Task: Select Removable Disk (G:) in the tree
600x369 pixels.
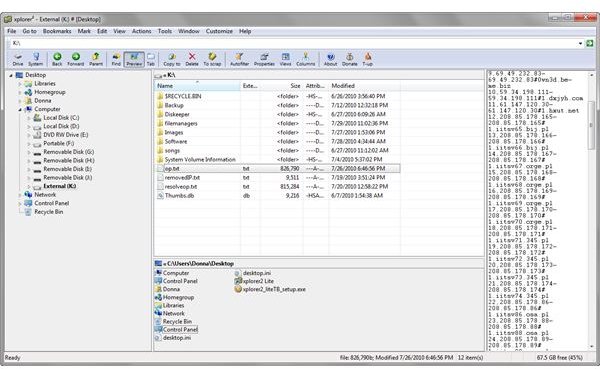Action: click(x=69, y=152)
